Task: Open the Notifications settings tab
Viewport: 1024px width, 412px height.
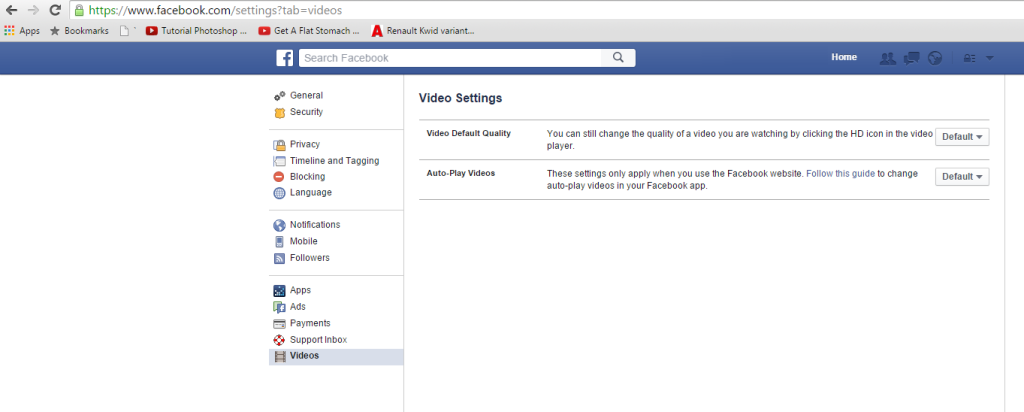Action: click(314, 225)
